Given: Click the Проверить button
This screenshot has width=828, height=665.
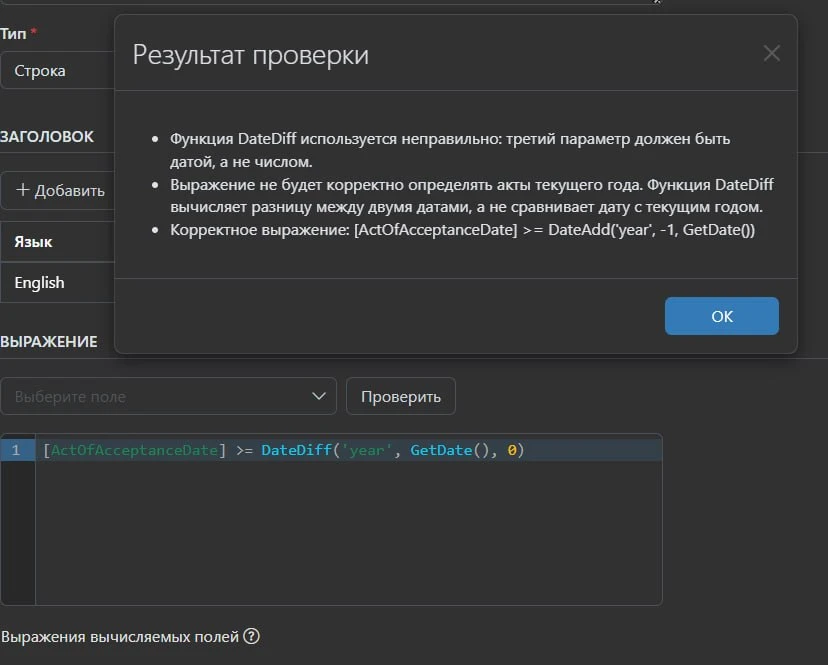Looking at the screenshot, I should pos(401,396).
